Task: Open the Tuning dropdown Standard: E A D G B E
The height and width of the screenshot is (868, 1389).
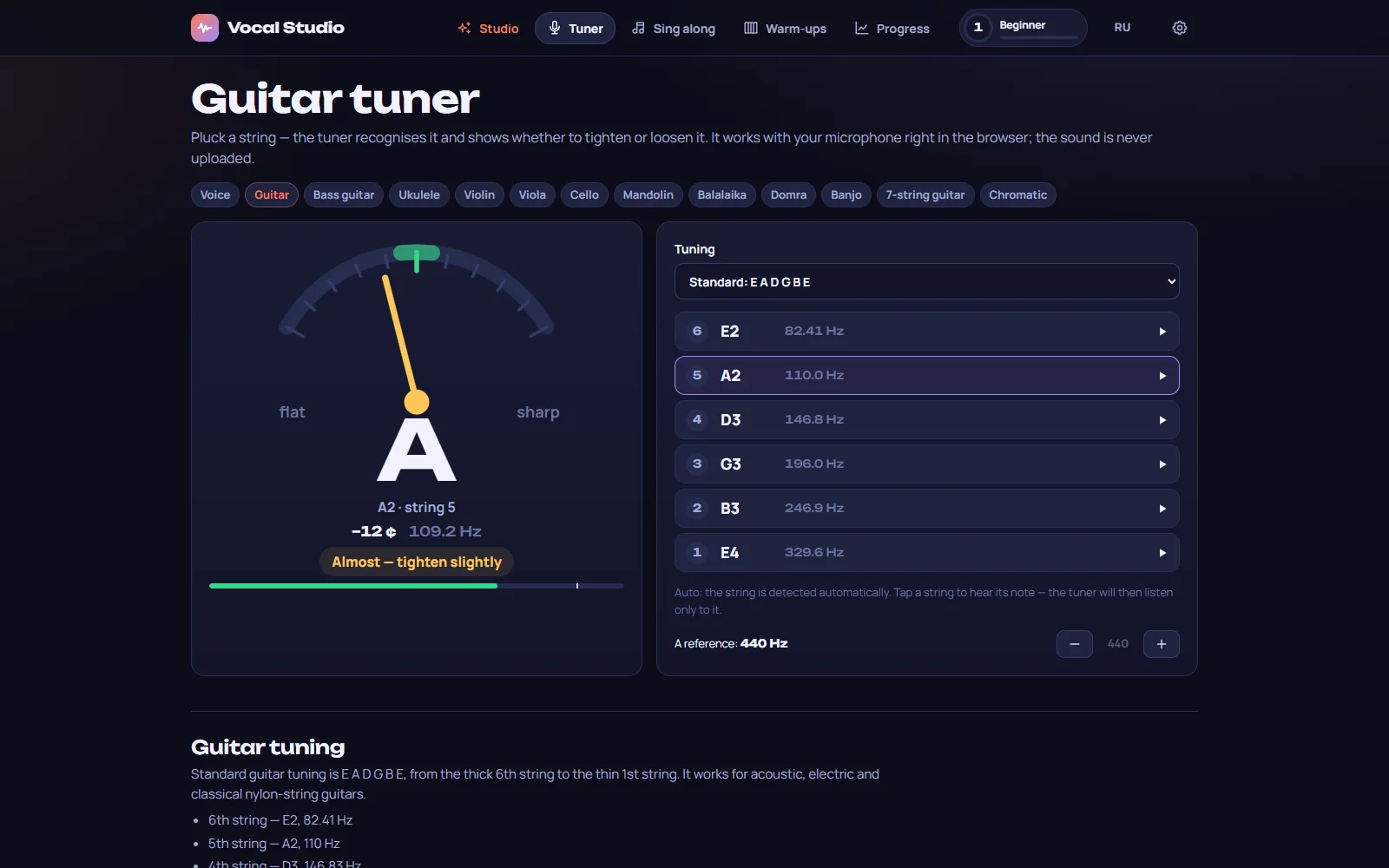Action: 926,281
